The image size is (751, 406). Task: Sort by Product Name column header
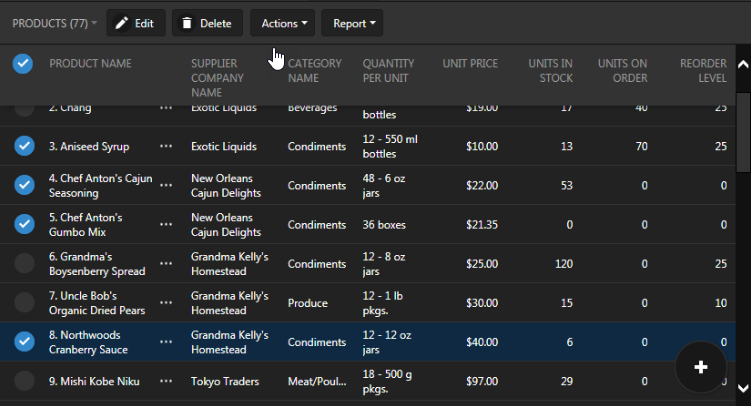coord(90,64)
